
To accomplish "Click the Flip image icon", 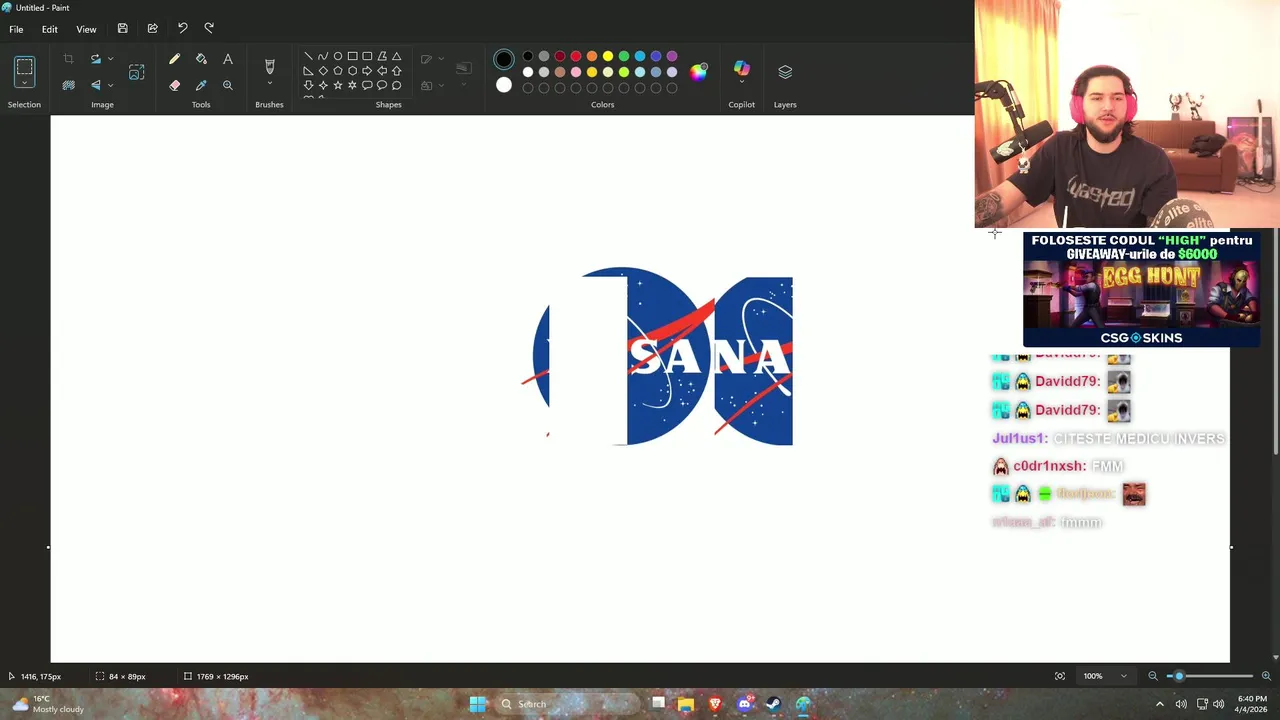I will [x=96, y=85].
